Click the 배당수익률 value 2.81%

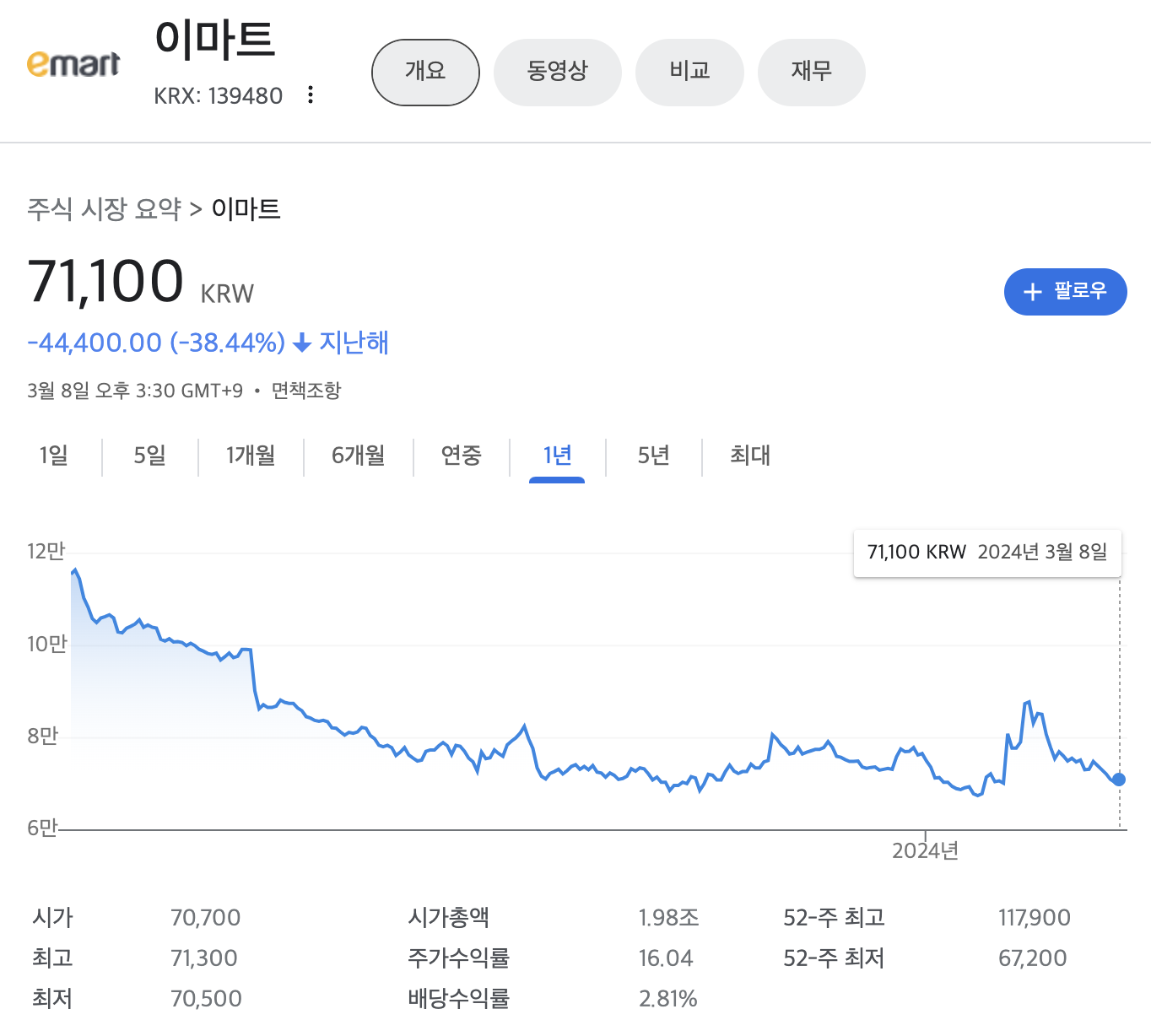[668, 999]
